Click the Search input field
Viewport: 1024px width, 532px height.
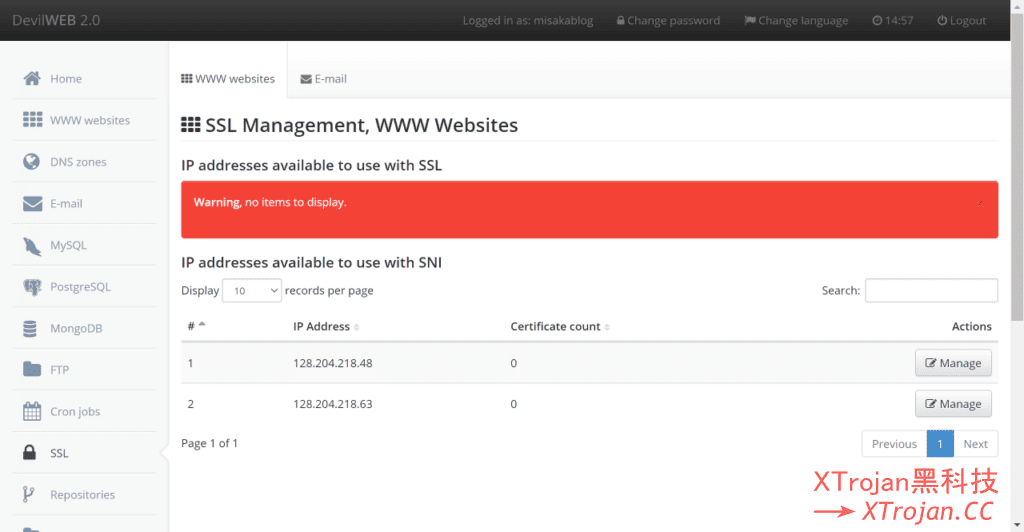coord(931,291)
